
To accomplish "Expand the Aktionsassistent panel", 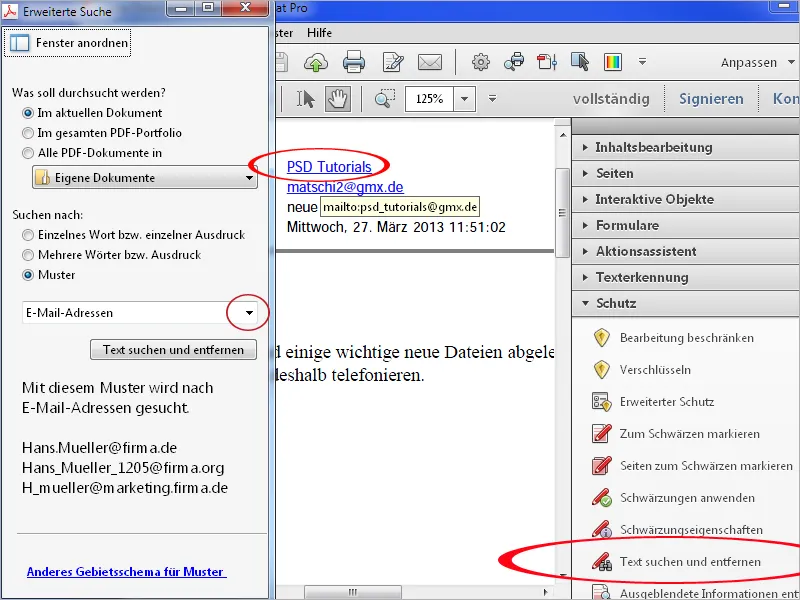I will click(x=686, y=251).
